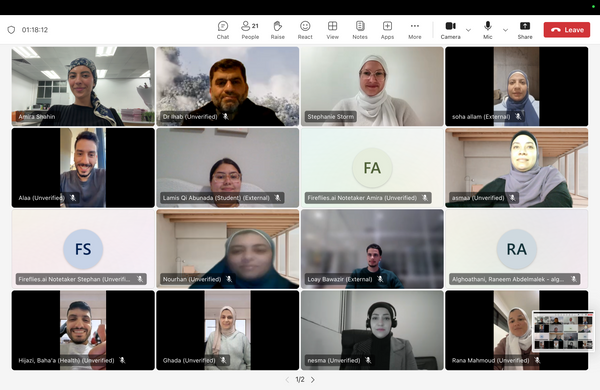
Task: Select asmaa's video tile
Action: [517, 168]
